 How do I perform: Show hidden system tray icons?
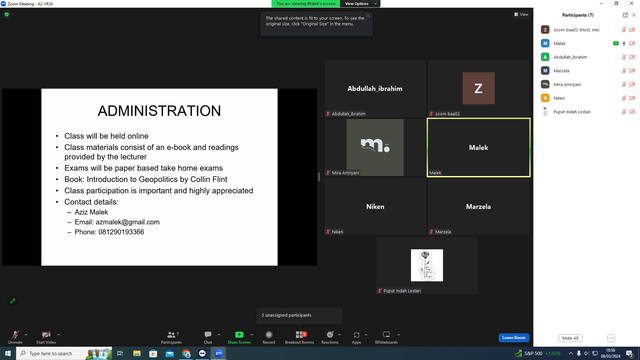coord(571,353)
